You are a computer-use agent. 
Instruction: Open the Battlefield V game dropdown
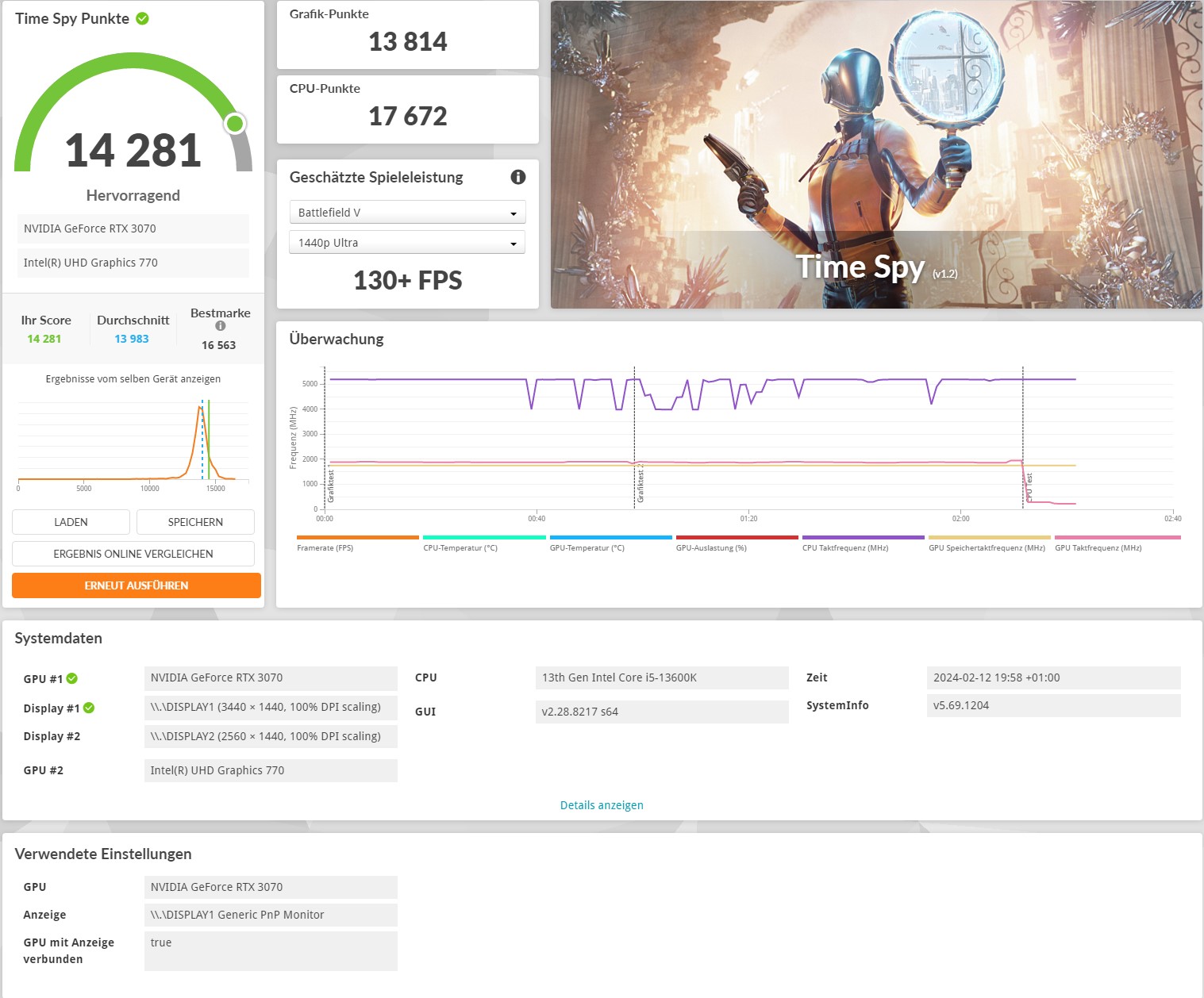coord(407,213)
